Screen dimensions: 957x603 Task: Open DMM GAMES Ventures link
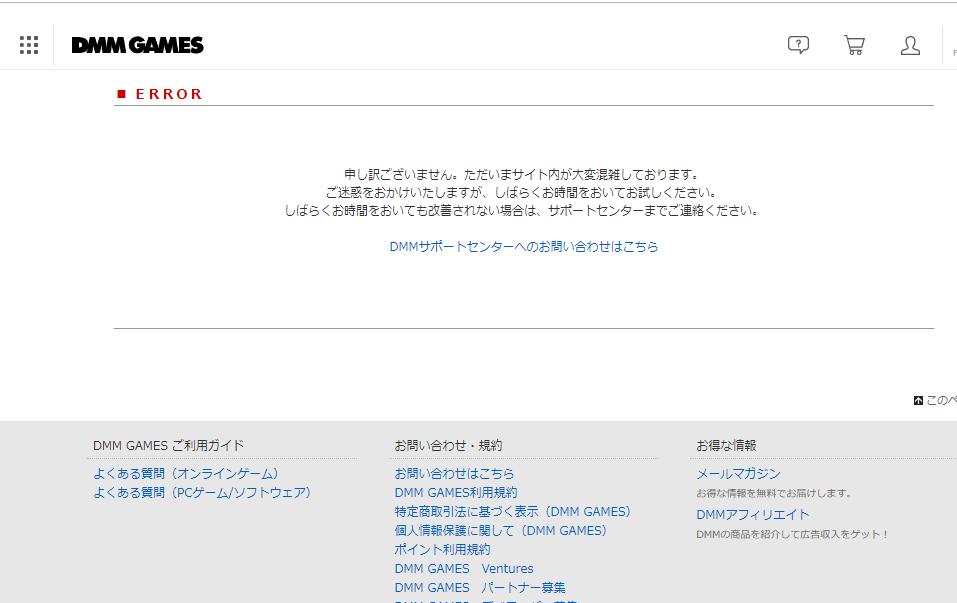[464, 568]
